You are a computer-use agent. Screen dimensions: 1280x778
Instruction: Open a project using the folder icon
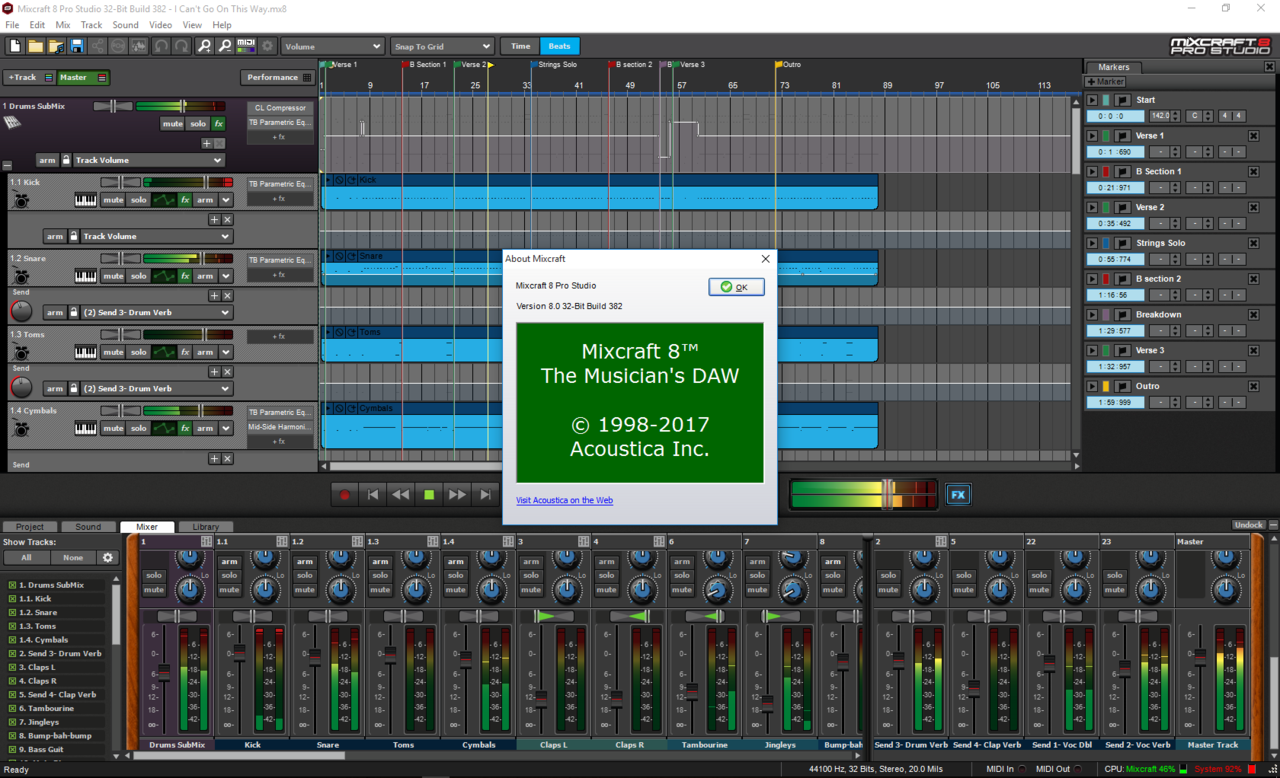pos(35,46)
